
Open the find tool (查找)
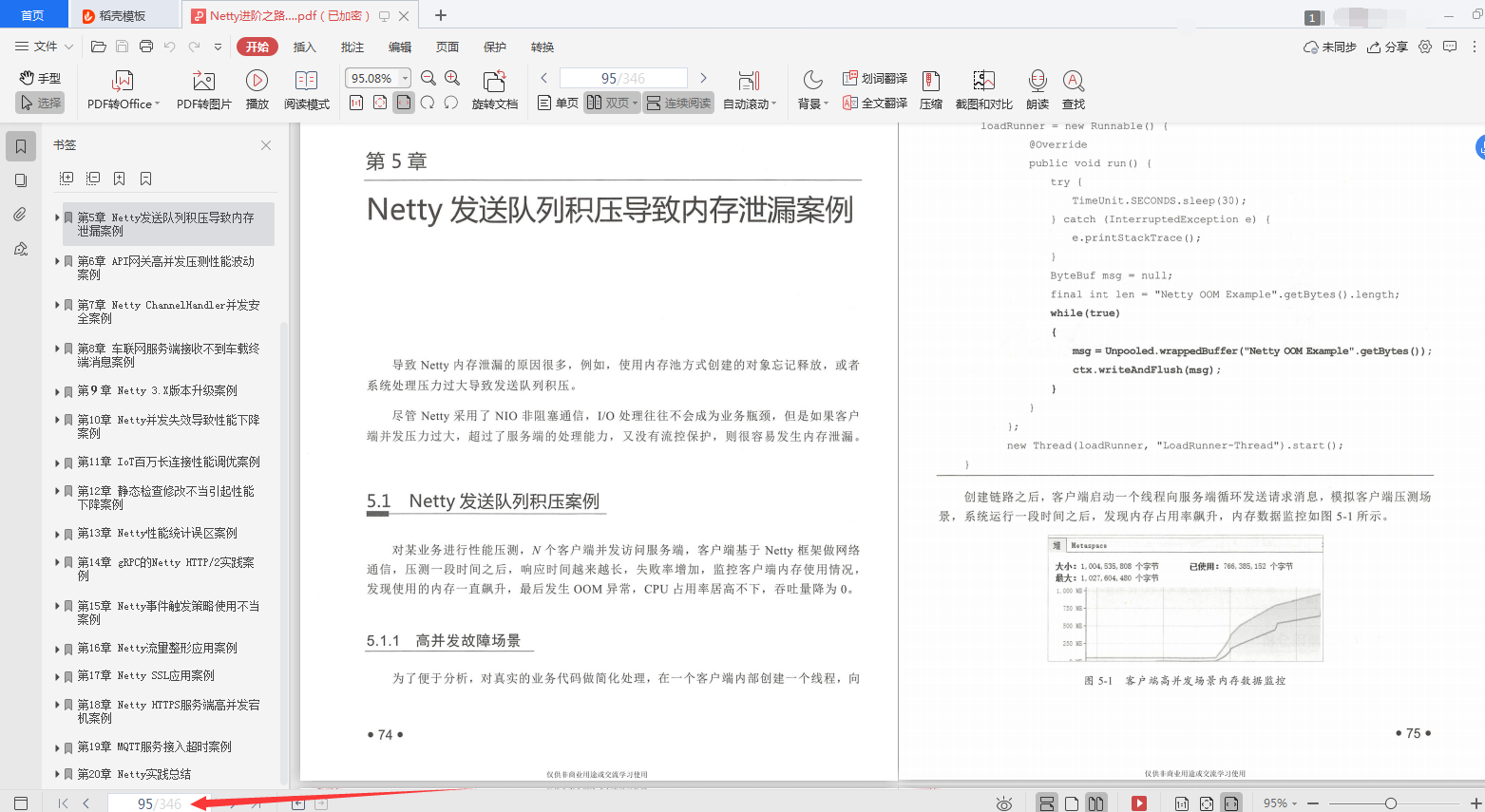click(x=1074, y=90)
